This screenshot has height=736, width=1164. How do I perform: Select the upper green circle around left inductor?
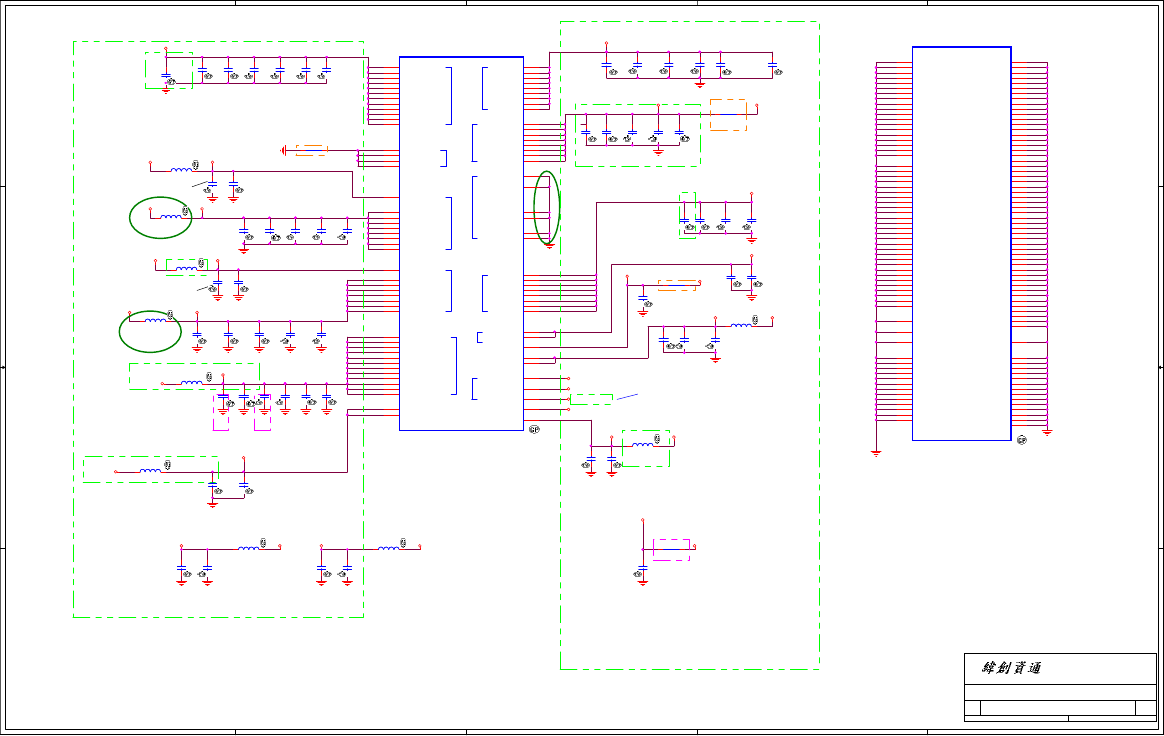click(x=160, y=218)
